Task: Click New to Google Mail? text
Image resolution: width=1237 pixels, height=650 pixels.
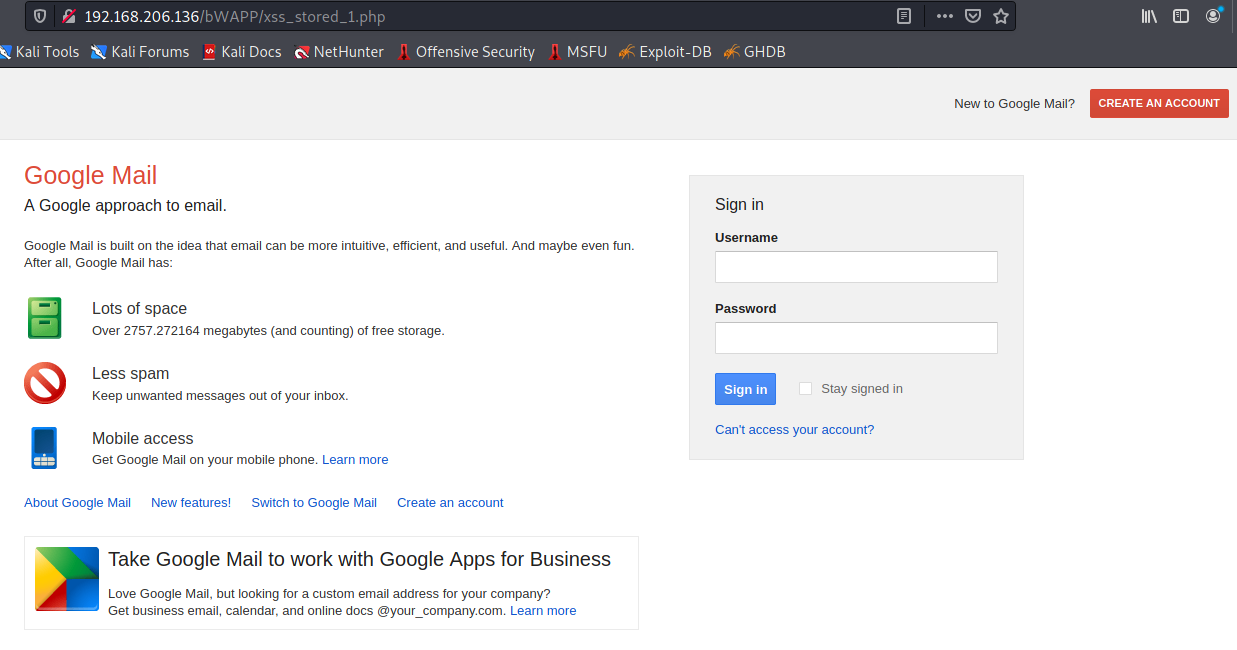Action: coord(1014,104)
